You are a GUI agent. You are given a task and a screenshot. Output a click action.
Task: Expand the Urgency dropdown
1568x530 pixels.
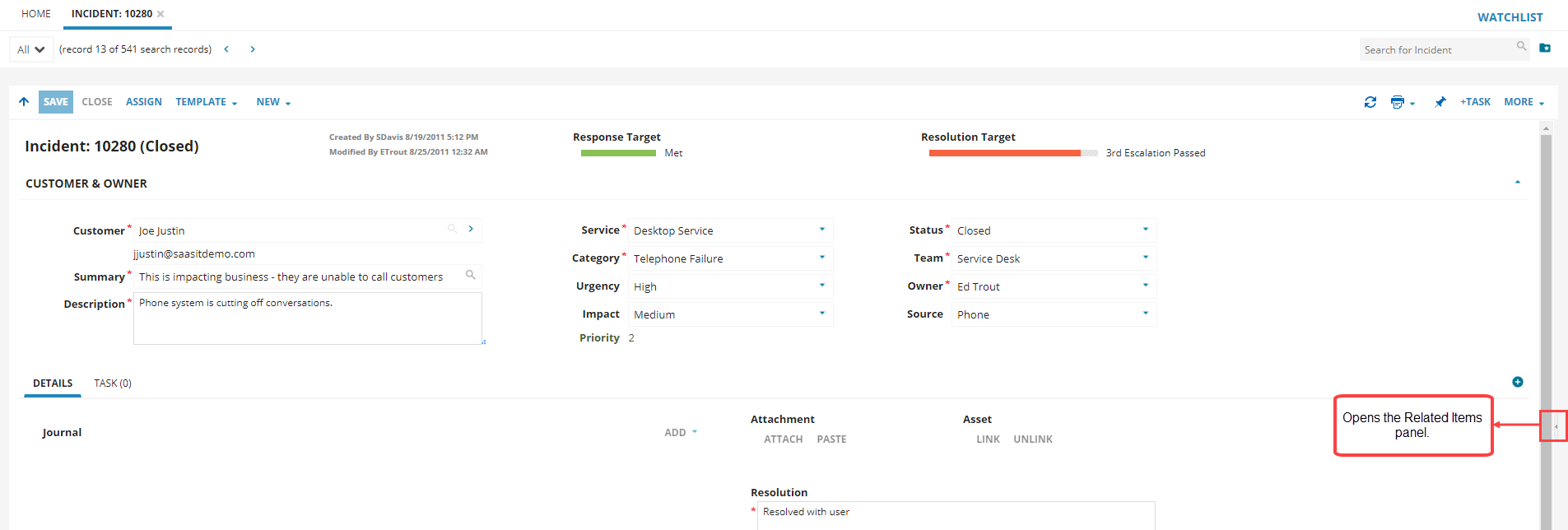pos(821,286)
